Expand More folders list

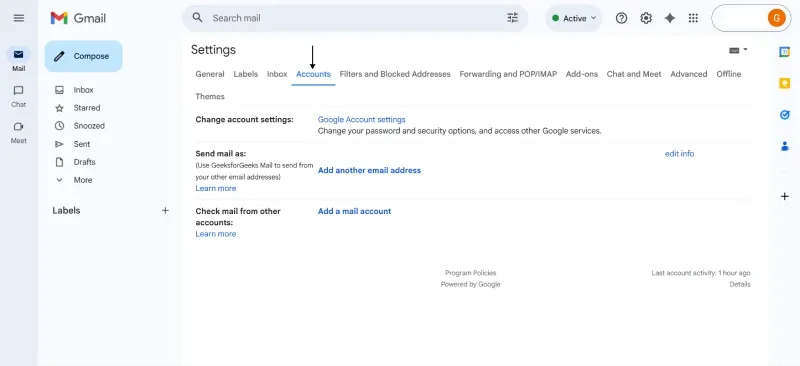pyautogui.click(x=83, y=180)
